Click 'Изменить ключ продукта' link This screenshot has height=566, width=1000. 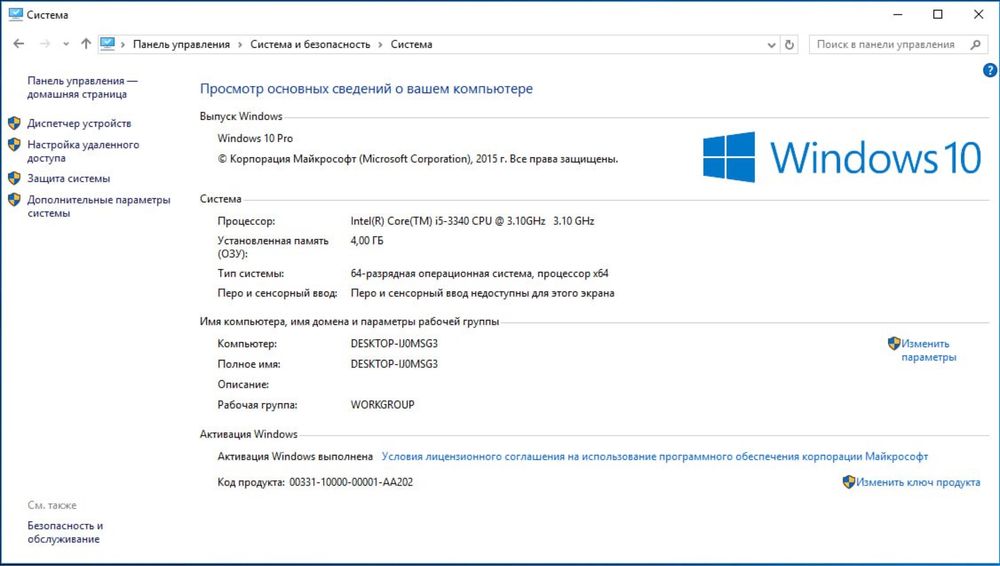pyautogui.click(x=918, y=482)
